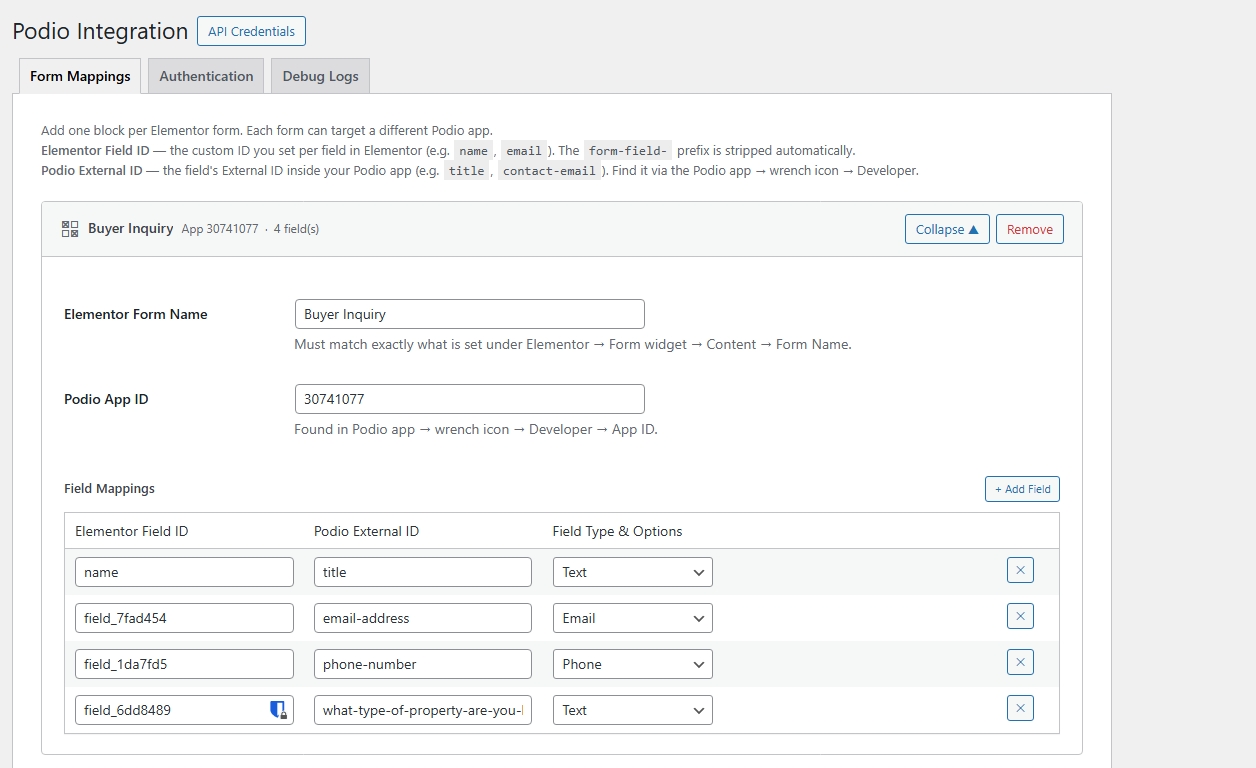The image size is (1256, 768).
Task: Click the Field Mappings section heading
Action: [109, 489]
